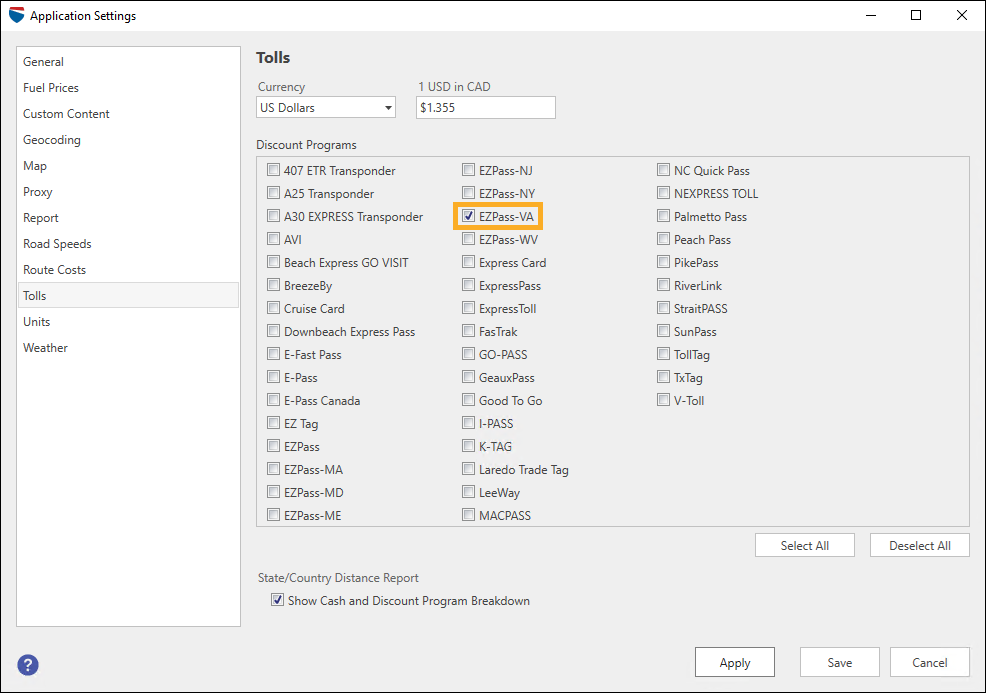Check the Good To Go program

tap(467, 400)
